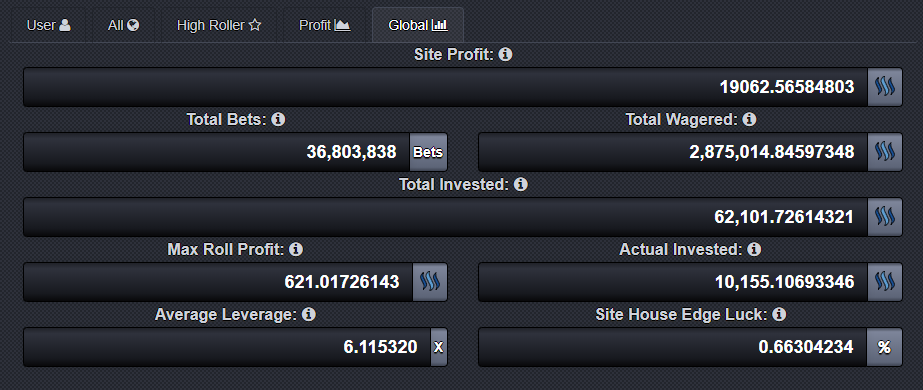Viewport: 923px width, 390px height.
Task: Click the "Site House Edge Luck:" label
Action: coord(682,315)
